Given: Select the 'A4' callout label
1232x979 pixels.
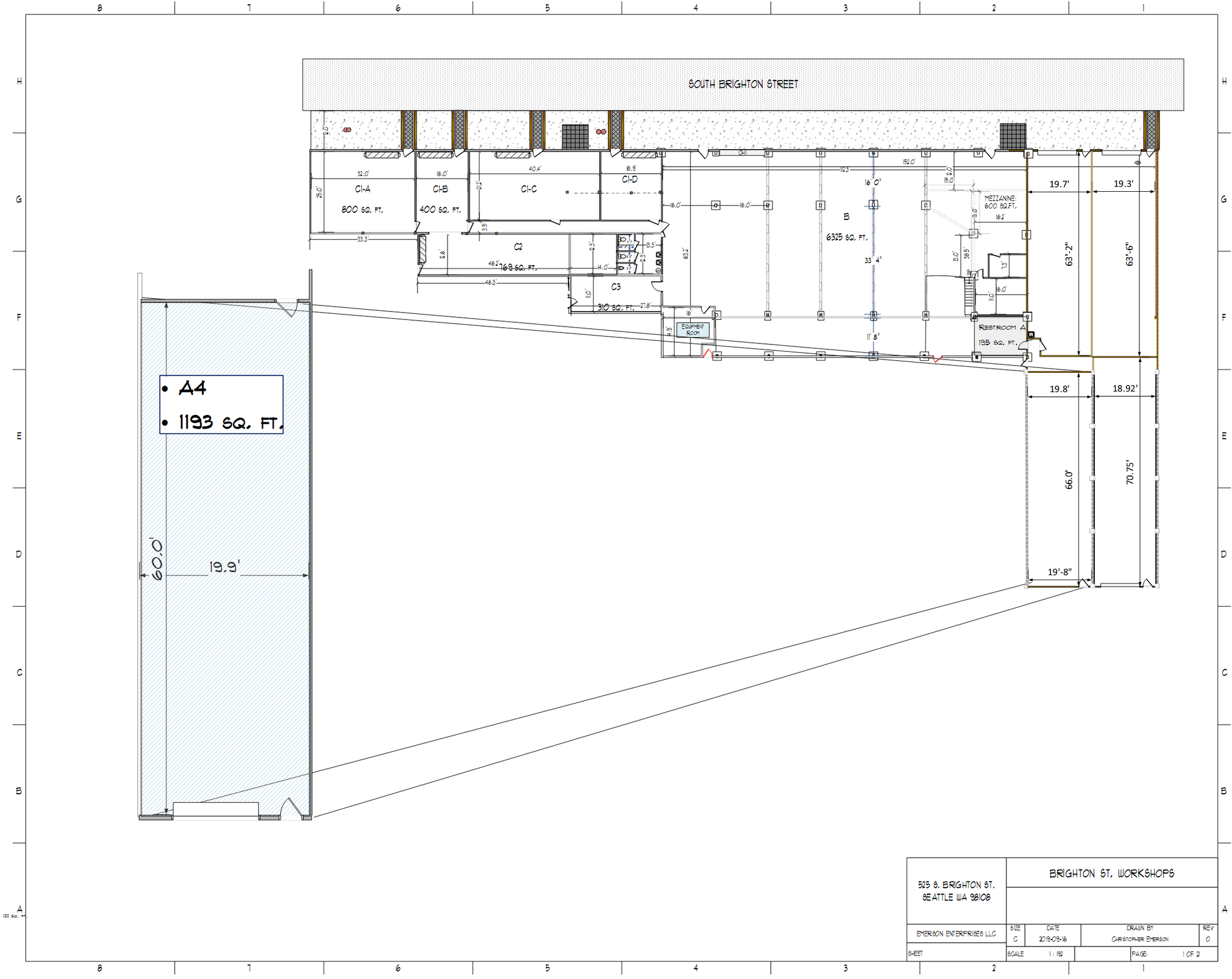Looking at the screenshot, I should [x=192, y=388].
